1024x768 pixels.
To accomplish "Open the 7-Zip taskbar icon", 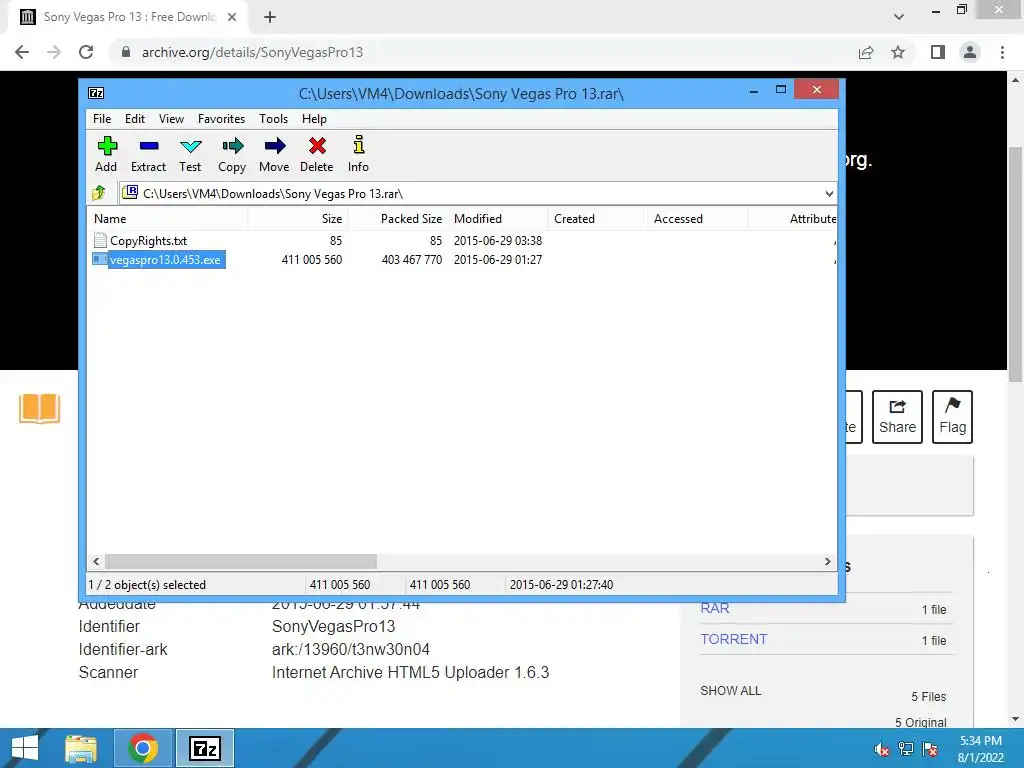I will pos(204,748).
